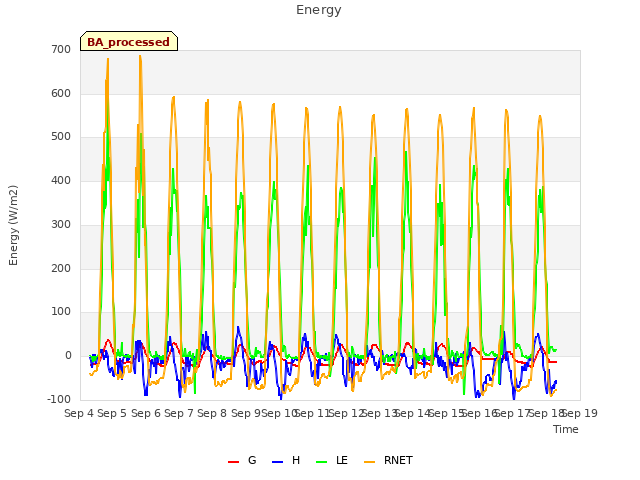Viewport: 640px width, 480px height.
Task: Click the 100 y-axis tick label
Action: (61, 312)
